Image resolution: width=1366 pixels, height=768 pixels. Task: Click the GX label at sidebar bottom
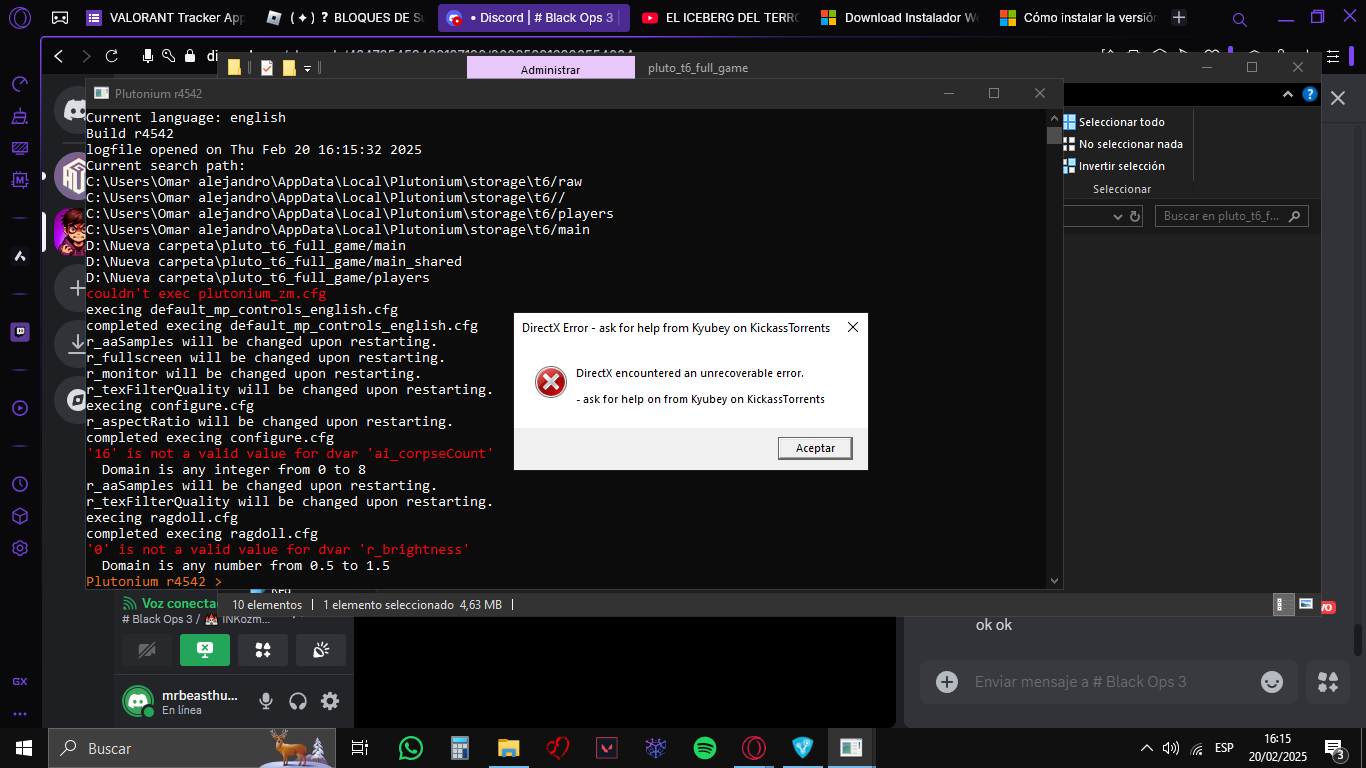click(20, 682)
